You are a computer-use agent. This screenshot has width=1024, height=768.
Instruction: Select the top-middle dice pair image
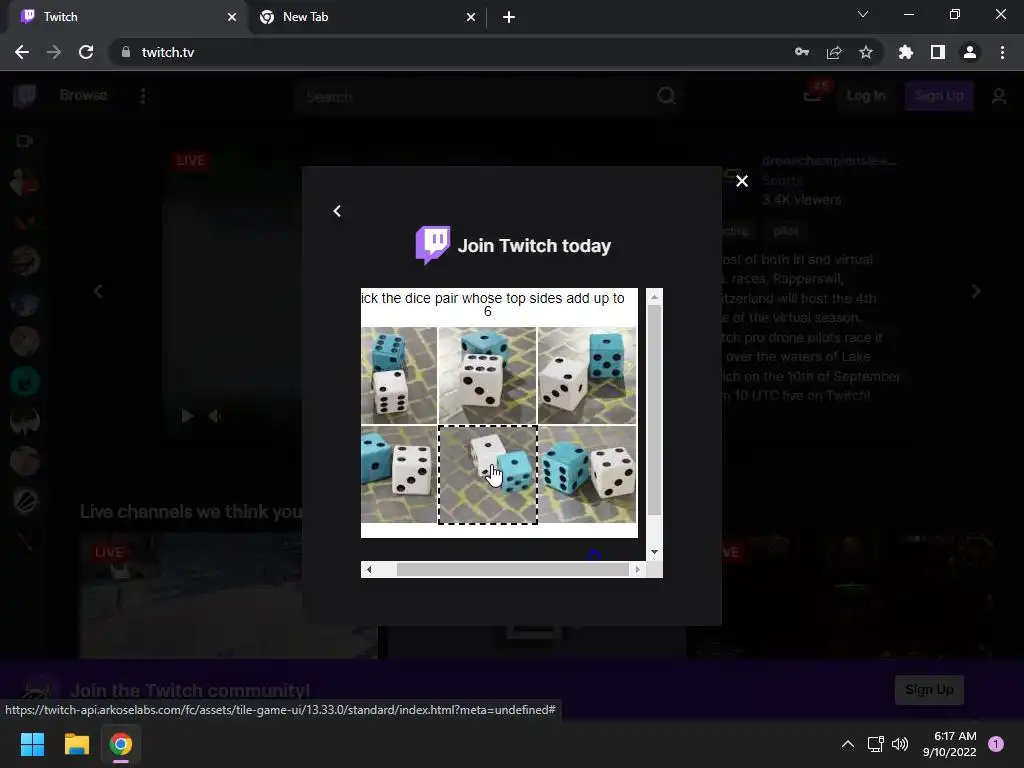pos(487,376)
